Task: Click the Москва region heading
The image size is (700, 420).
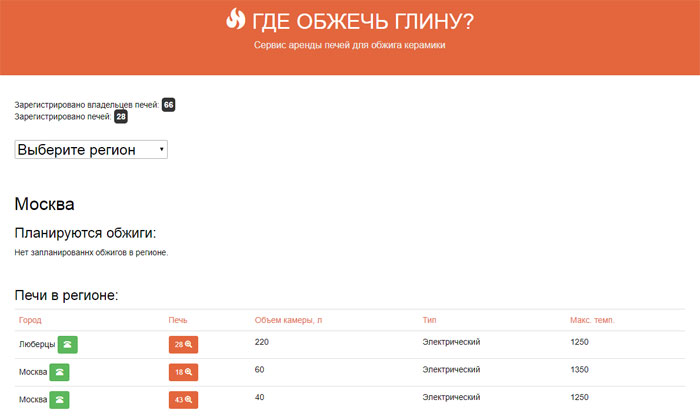Action: [44, 205]
